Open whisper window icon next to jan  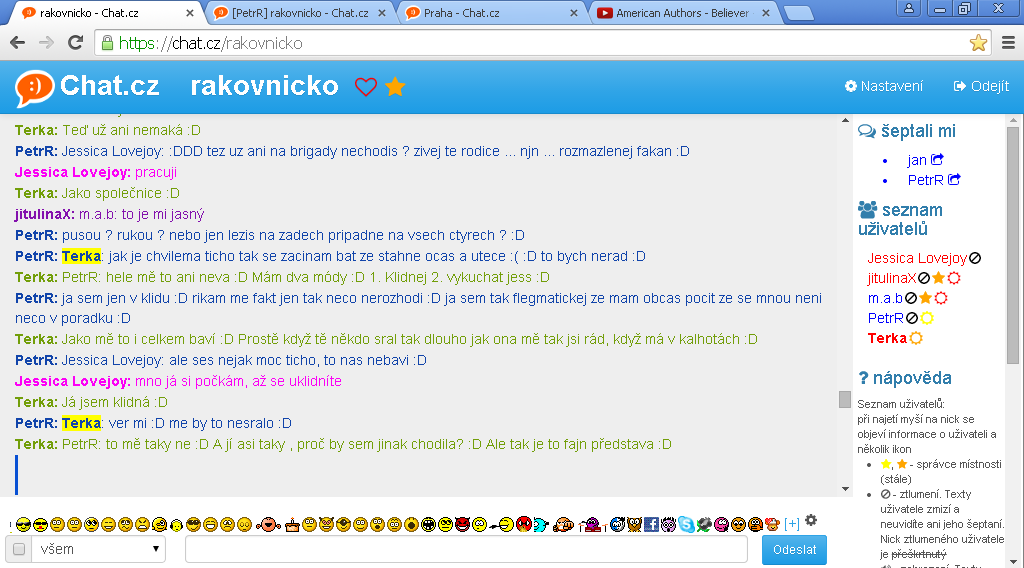(x=937, y=159)
